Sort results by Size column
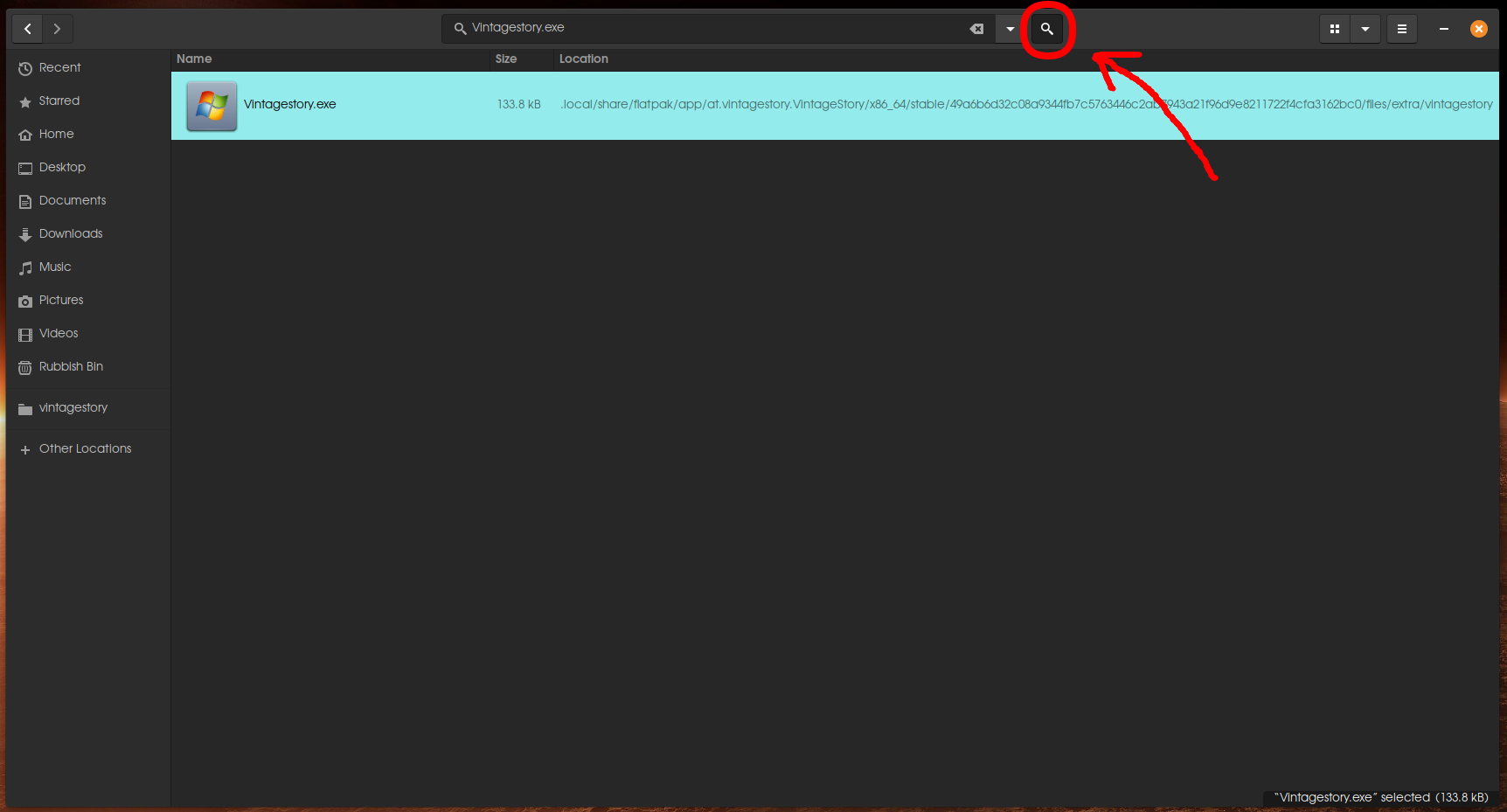The width and height of the screenshot is (1507, 812). point(505,59)
